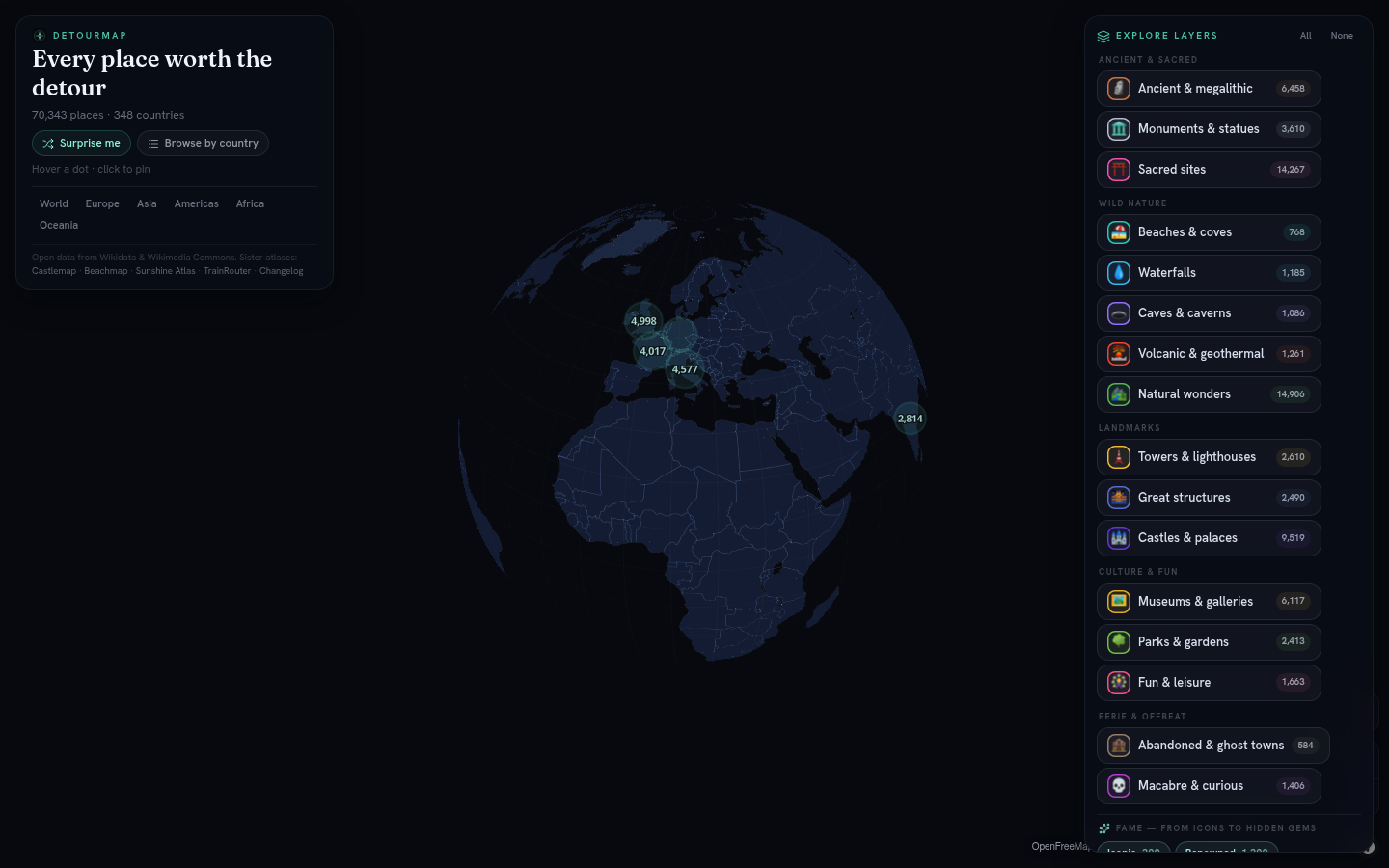Open the Beachmap sister atlas link
The width and height of the screenshot is (1389, 868).
106,271
